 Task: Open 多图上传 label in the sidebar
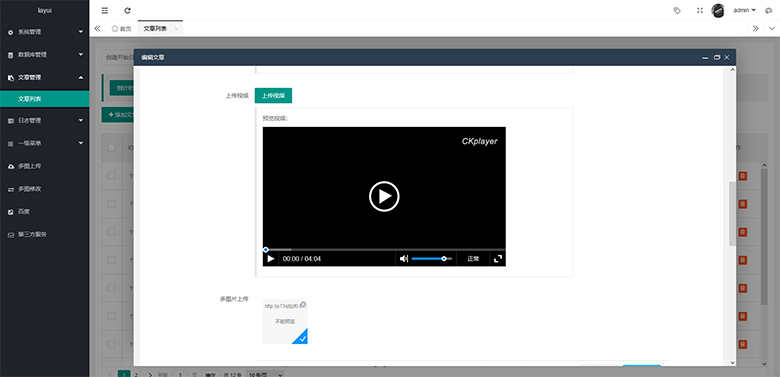coord(29,166)
